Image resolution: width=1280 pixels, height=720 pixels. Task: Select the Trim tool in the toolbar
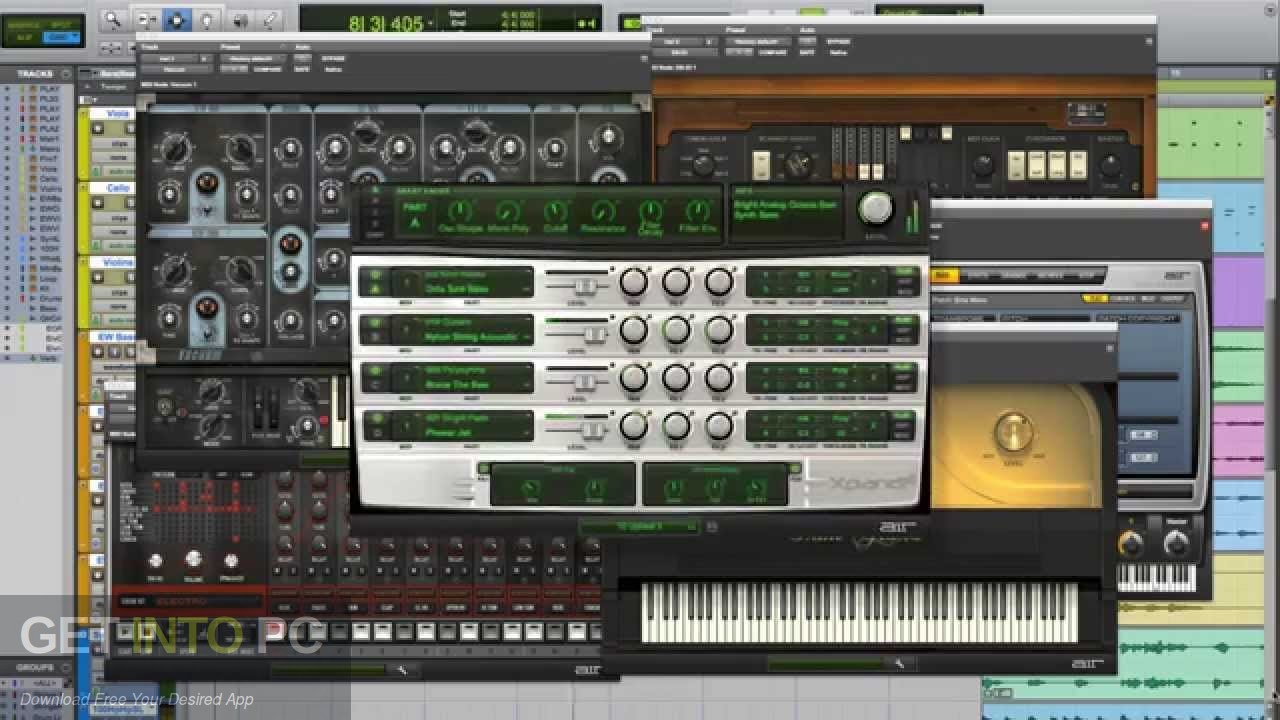147,18
